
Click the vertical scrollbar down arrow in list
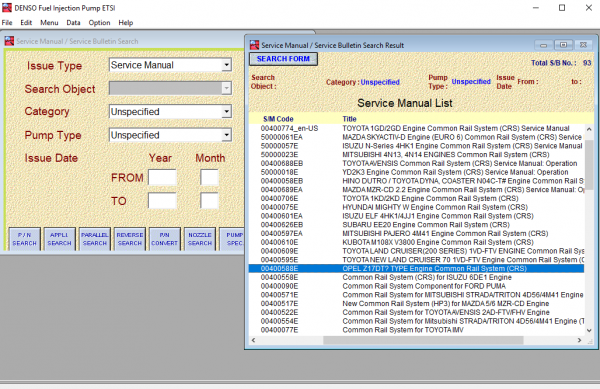pos(589,330)
